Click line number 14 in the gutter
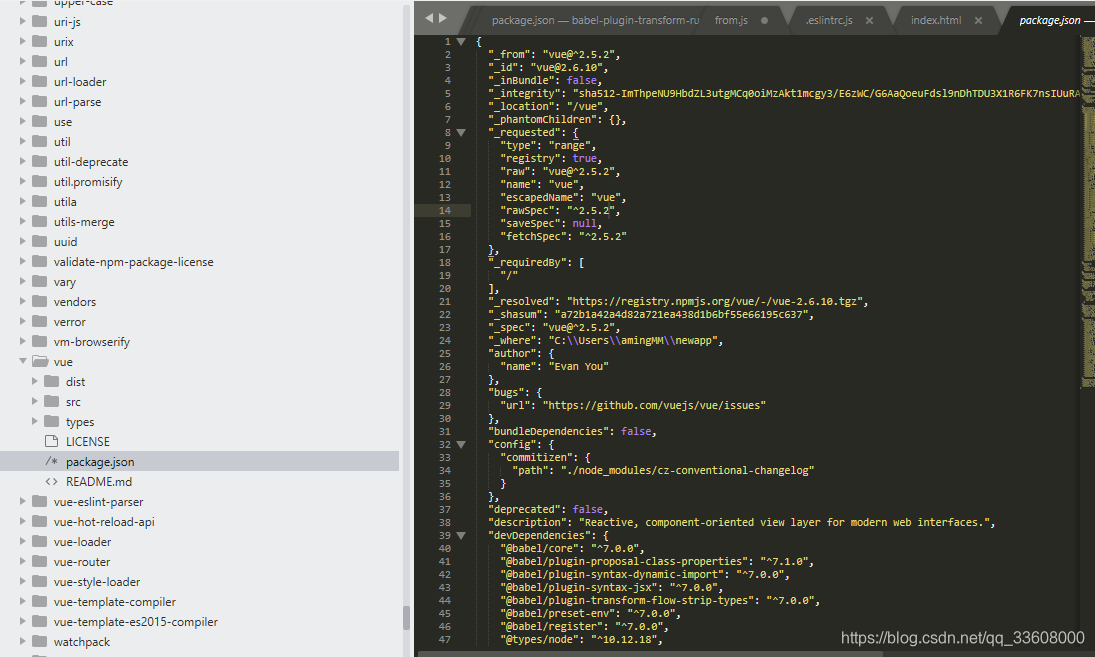The width and height of the screenshot is (1095, 657). coord(445,210)
